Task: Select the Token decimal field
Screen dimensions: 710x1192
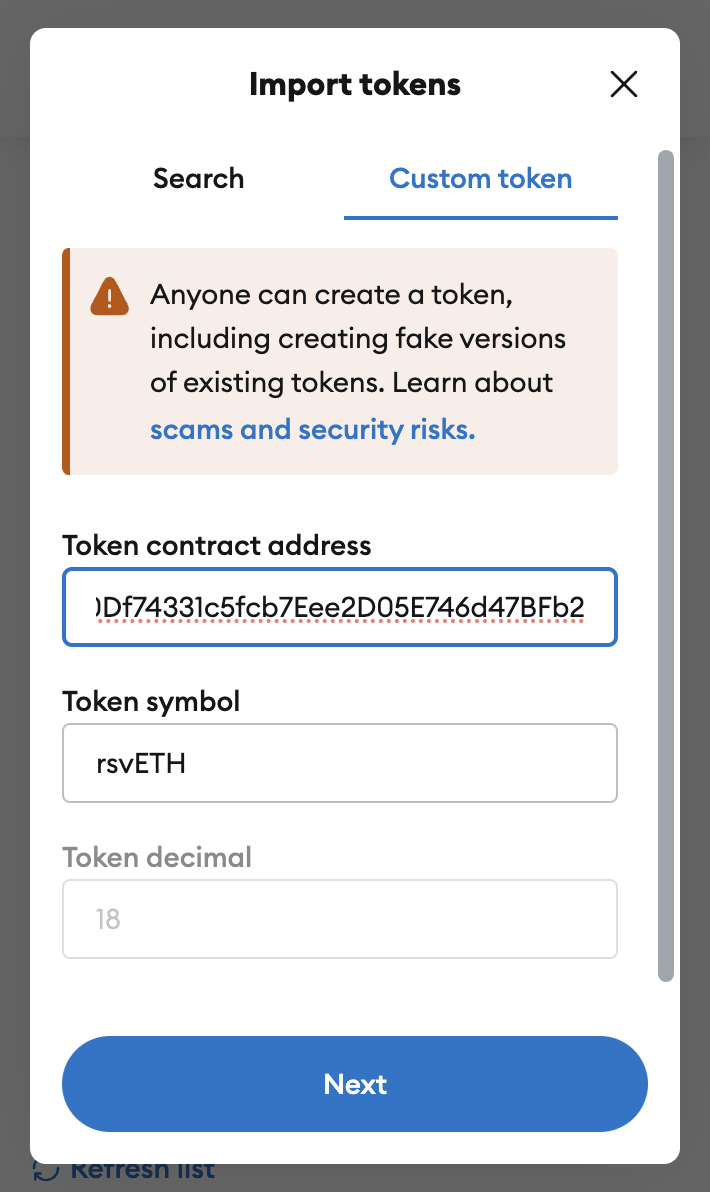Action: coord(340,919)
